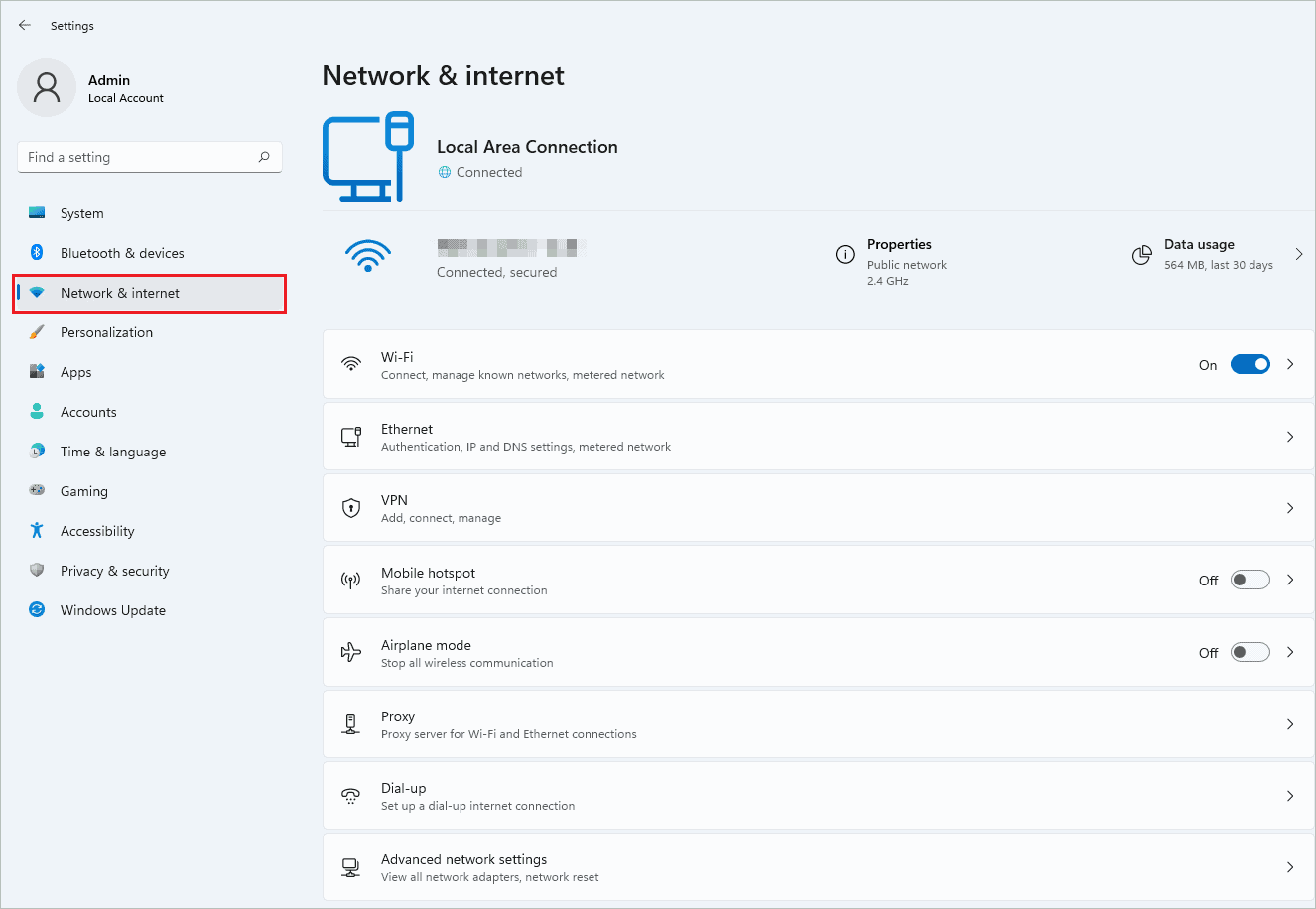
Task: Open Advanced network settings via chevron
Action: [1290, 867]
